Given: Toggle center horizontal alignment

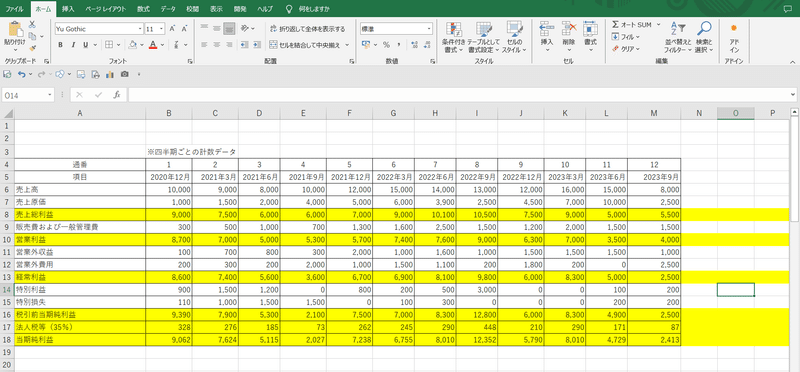Looking at the screenshot, I should (216, 45).
